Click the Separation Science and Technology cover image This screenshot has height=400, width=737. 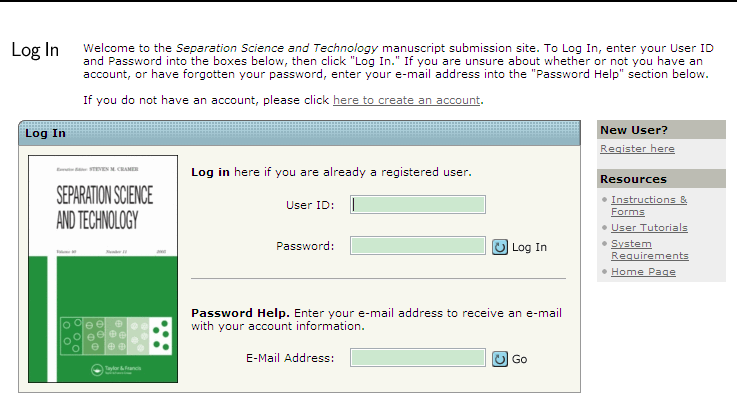[x=103, y=268]
